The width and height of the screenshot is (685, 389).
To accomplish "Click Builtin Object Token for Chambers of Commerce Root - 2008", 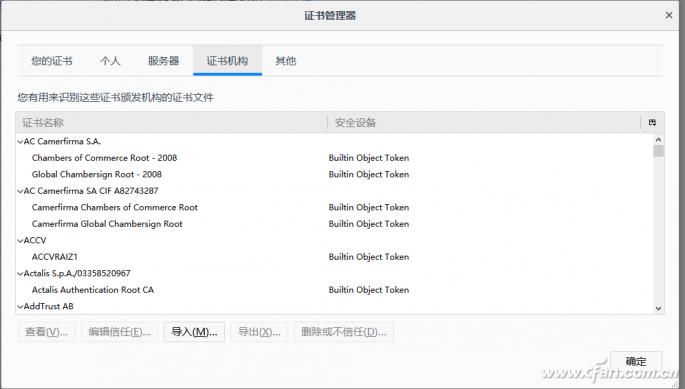I will (369, 158).
